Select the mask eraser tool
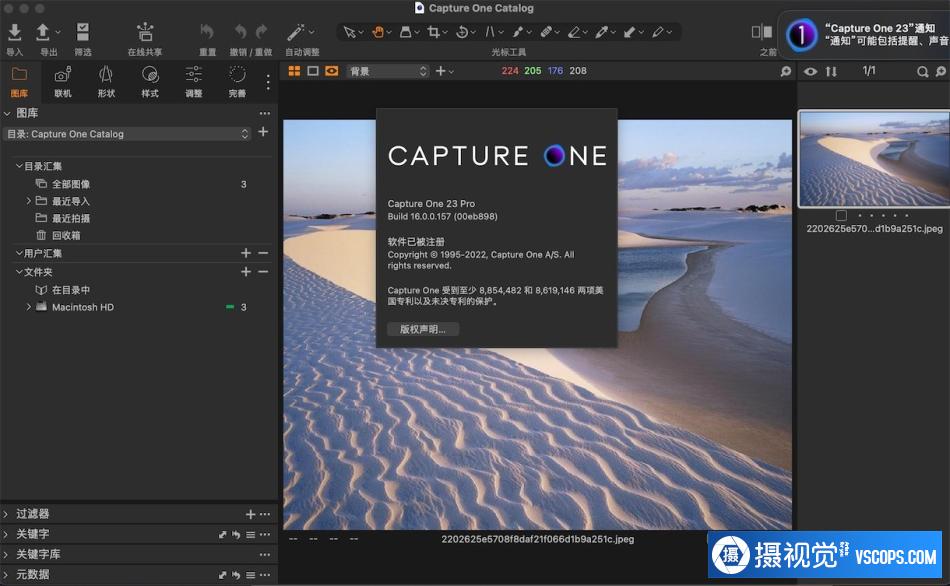 (574, 32)
